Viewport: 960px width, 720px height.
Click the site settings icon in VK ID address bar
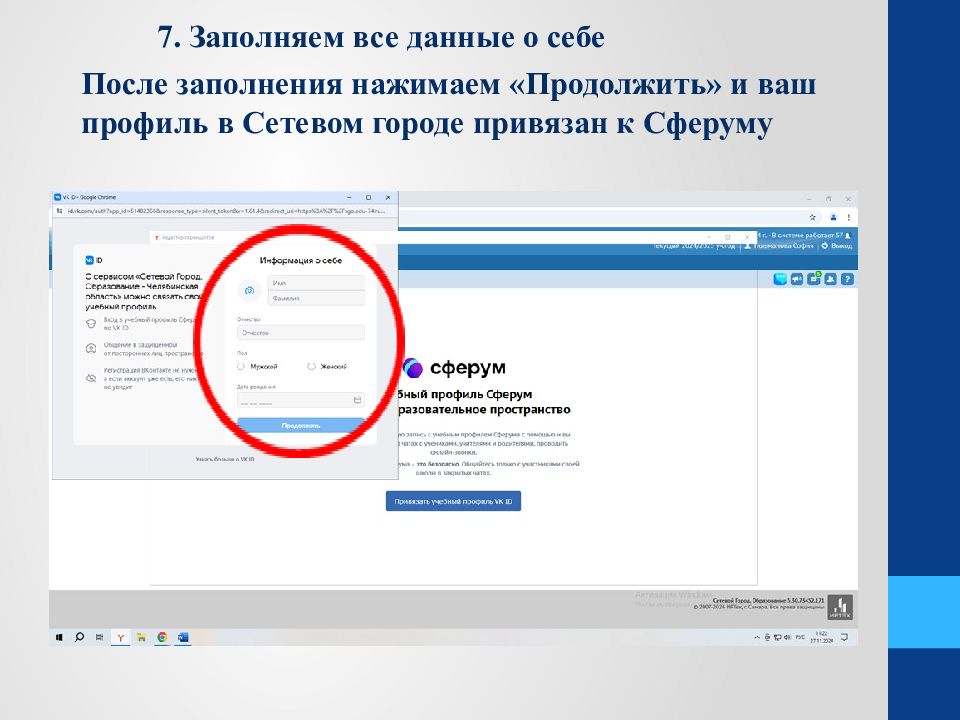pyautogui.click(x=60, y=211)
